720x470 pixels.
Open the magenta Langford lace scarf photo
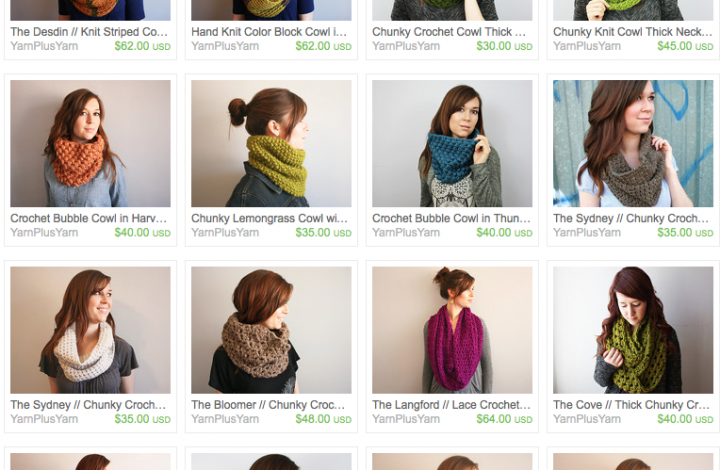[x=452, y=330]
